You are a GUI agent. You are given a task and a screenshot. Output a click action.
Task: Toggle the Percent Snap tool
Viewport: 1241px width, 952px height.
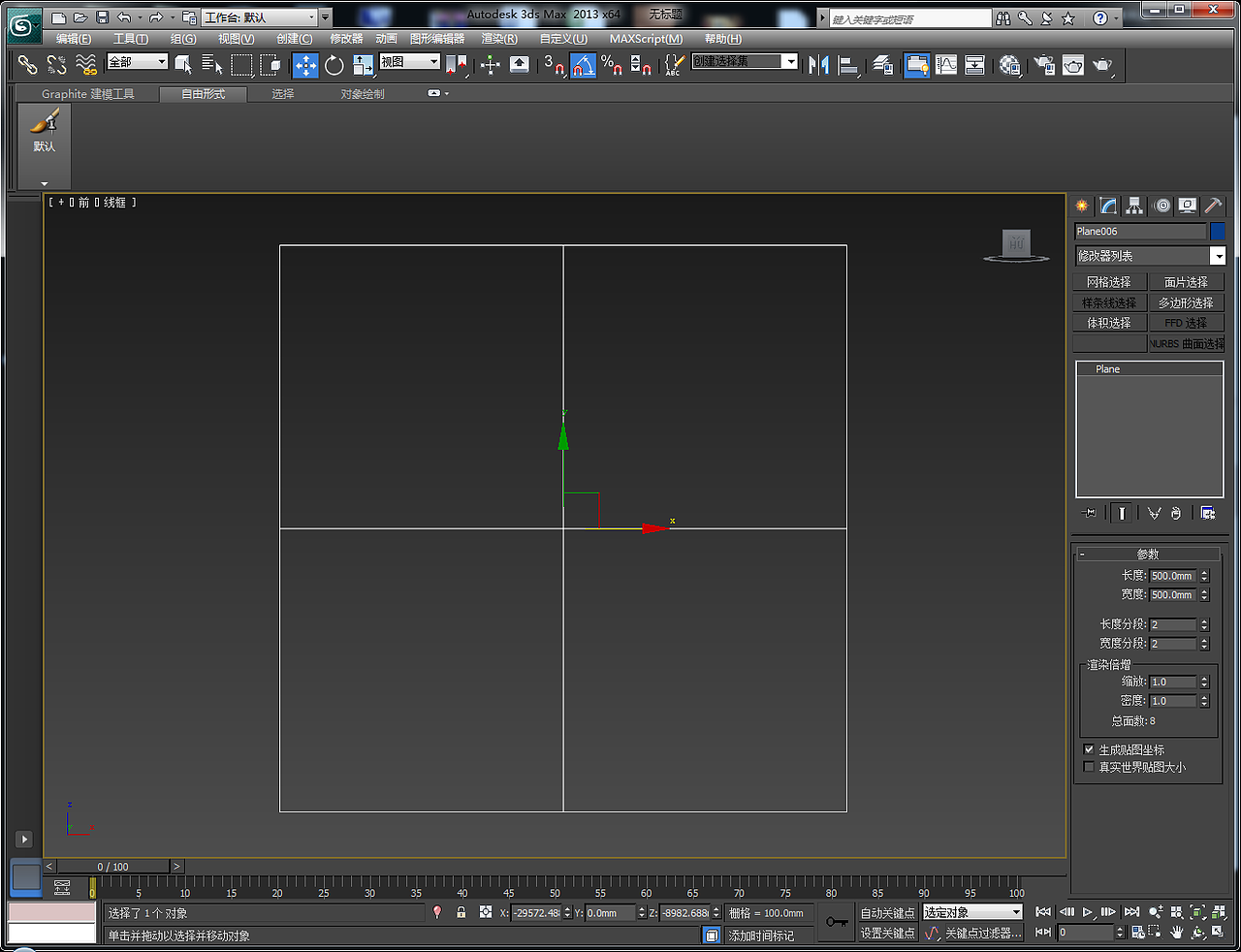coord(612,65)
